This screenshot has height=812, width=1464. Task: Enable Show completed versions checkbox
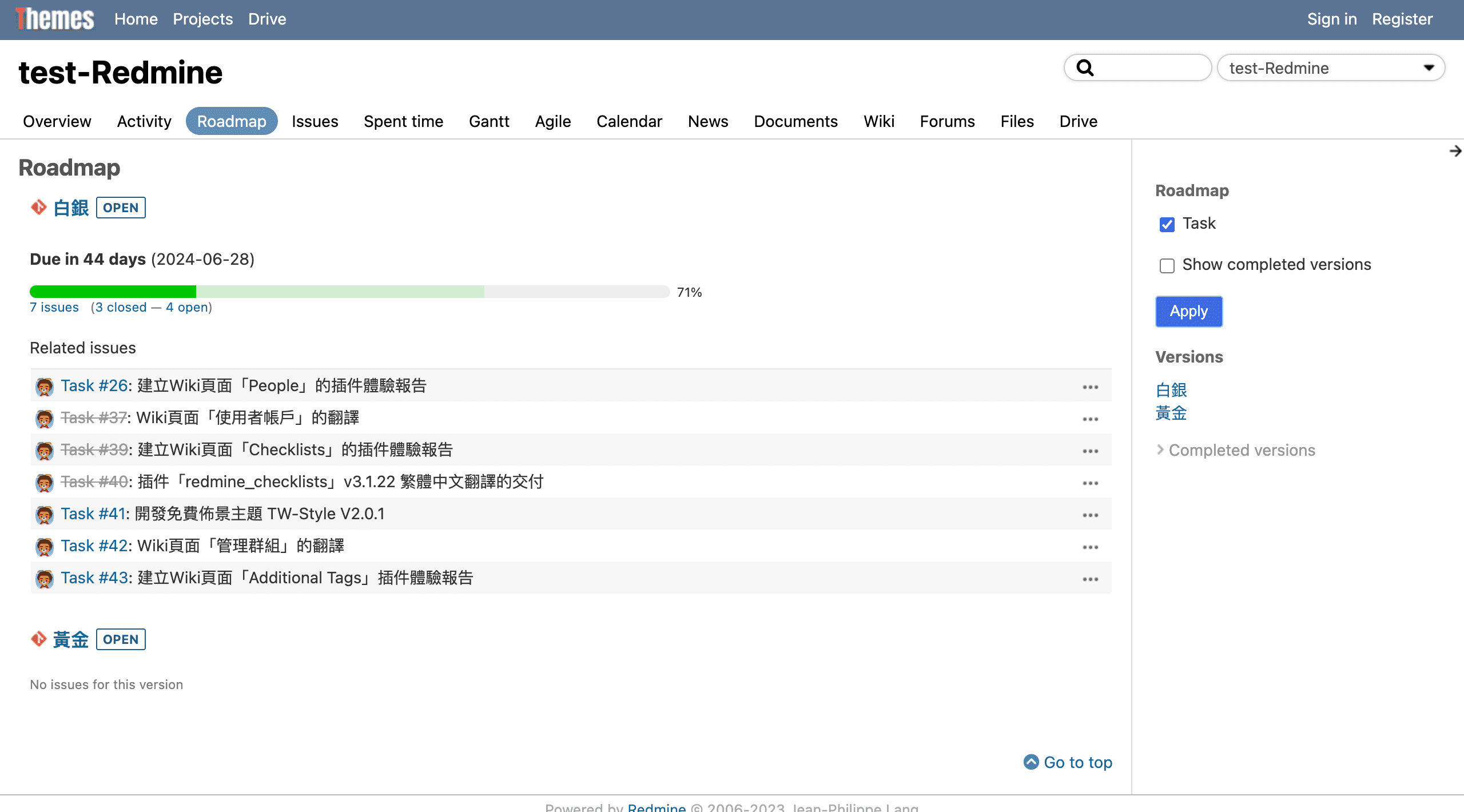tap(1167, 266)
